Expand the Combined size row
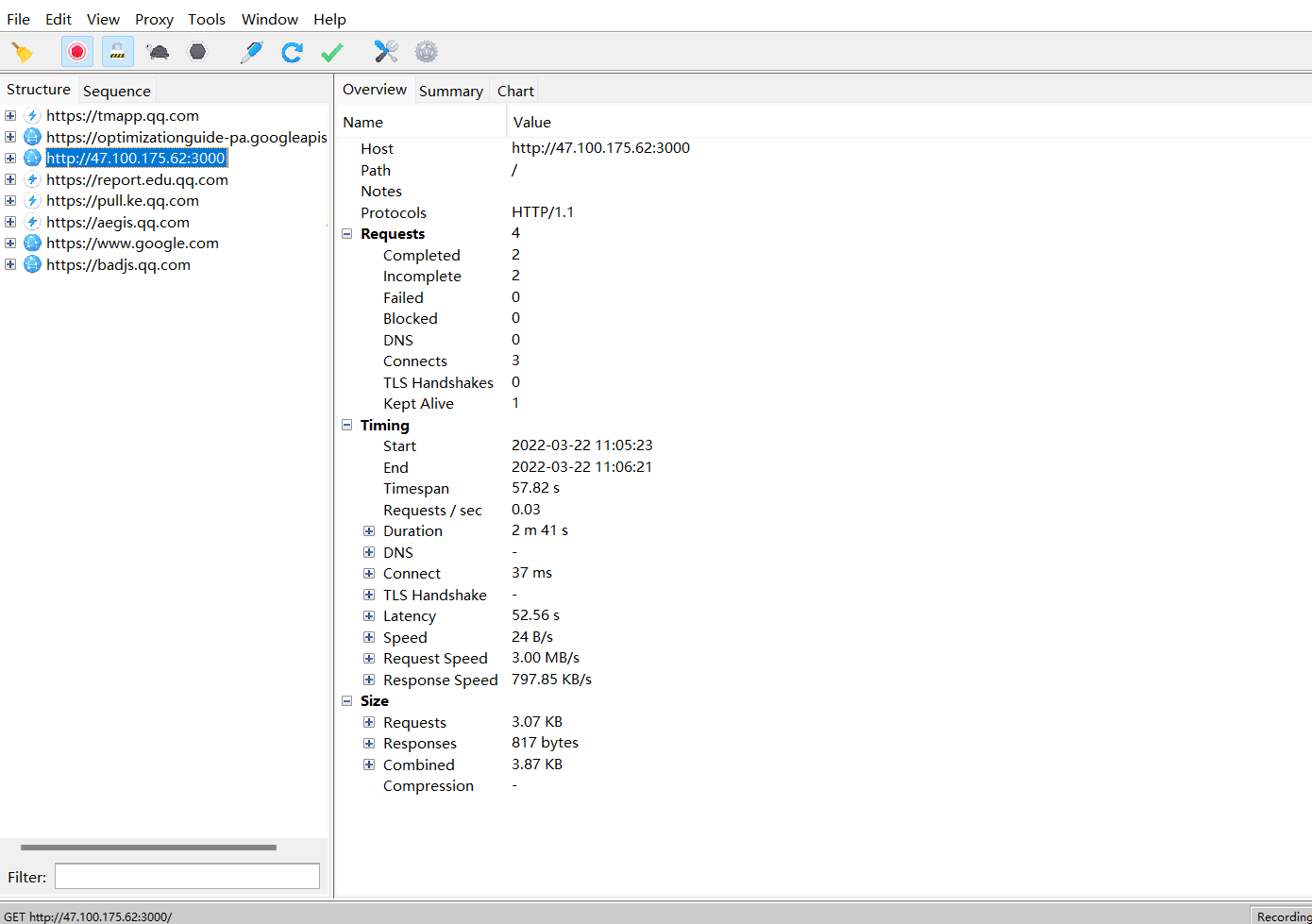Viewport: 1312px width, 924px height. tap(369, 764)
